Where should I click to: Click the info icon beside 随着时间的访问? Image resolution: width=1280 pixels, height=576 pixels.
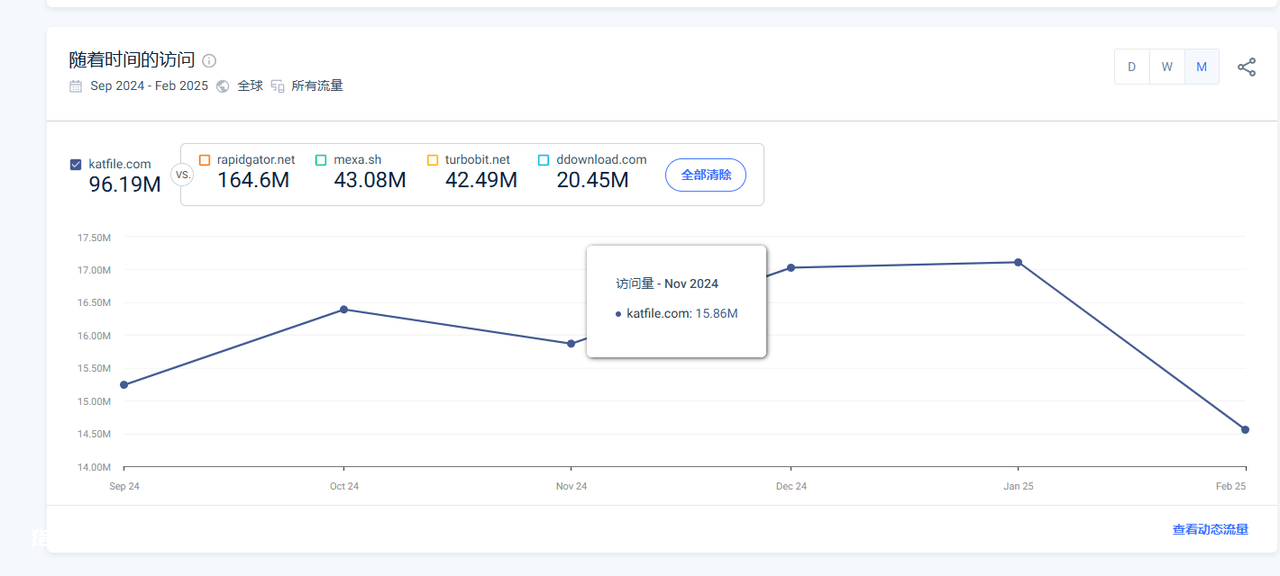click(x=209, y=61)
